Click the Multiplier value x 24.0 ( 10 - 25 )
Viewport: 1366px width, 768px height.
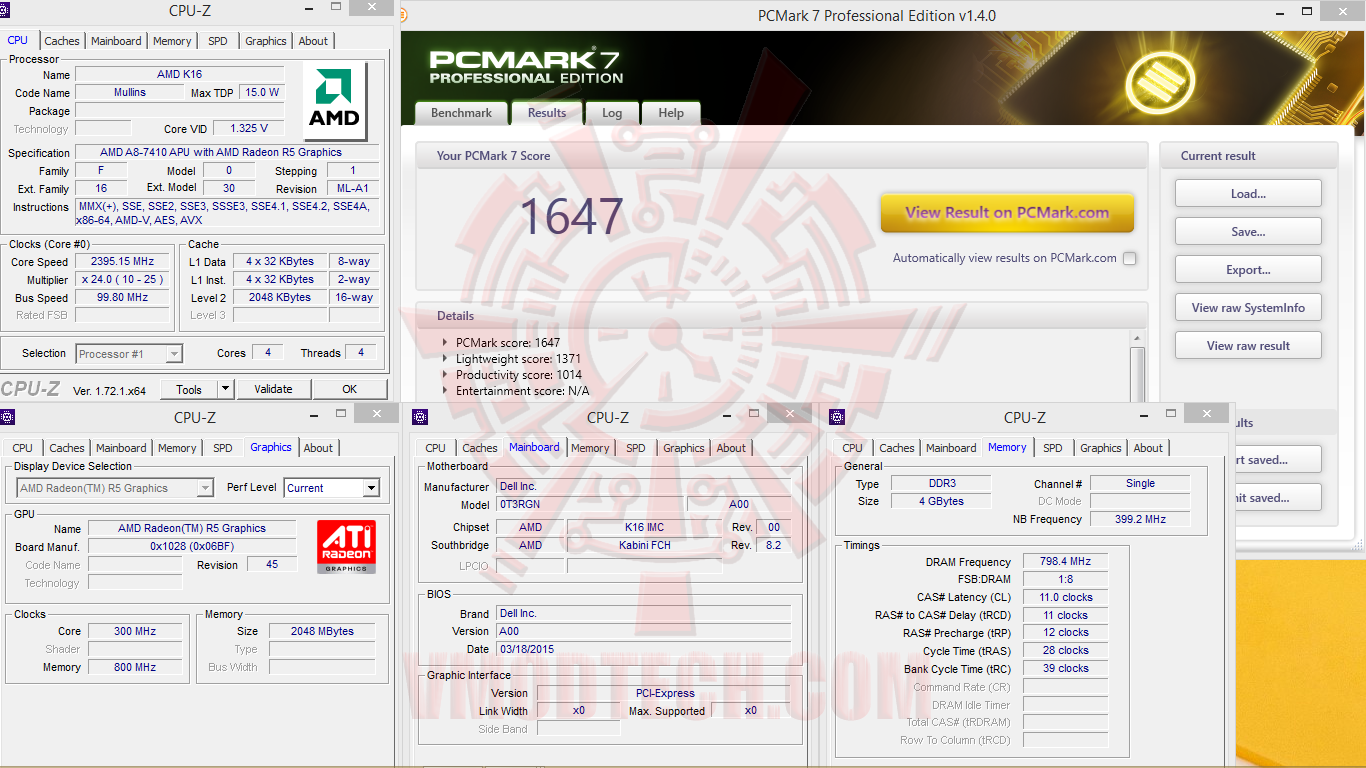(x=122, y=280)
